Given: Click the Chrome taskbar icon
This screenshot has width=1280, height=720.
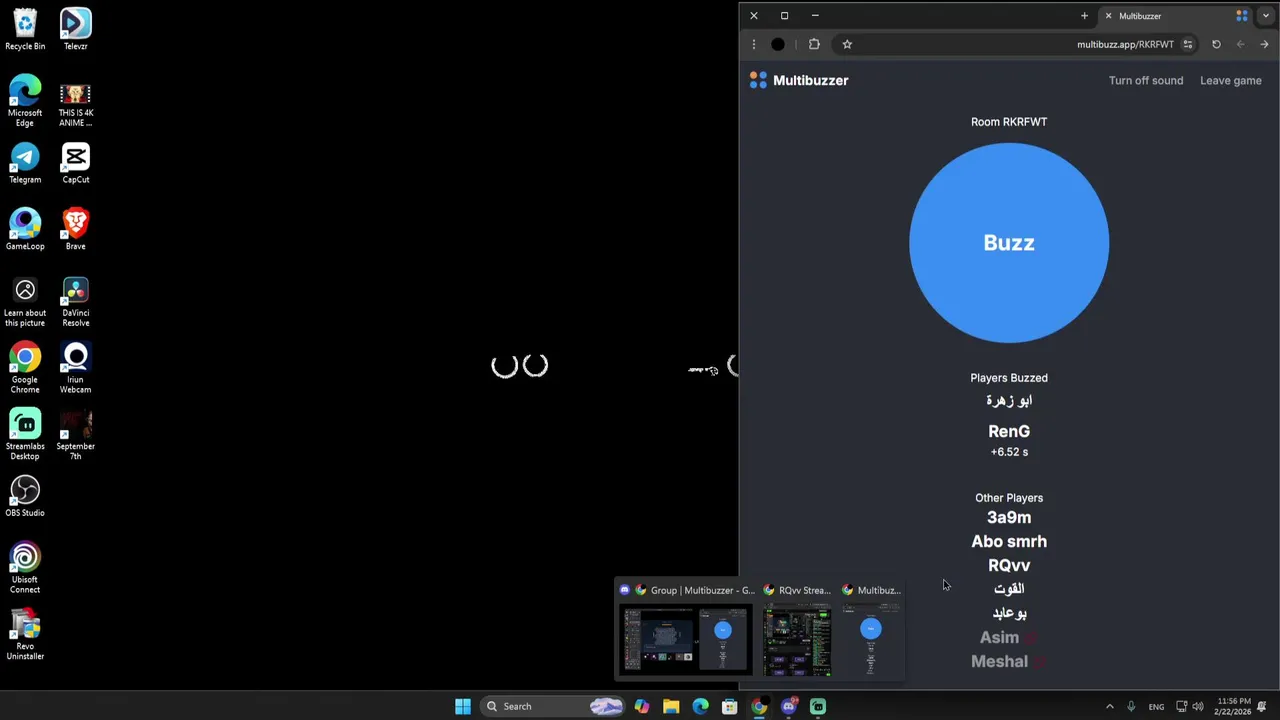Looking at the screenshot, I should 759,706.
